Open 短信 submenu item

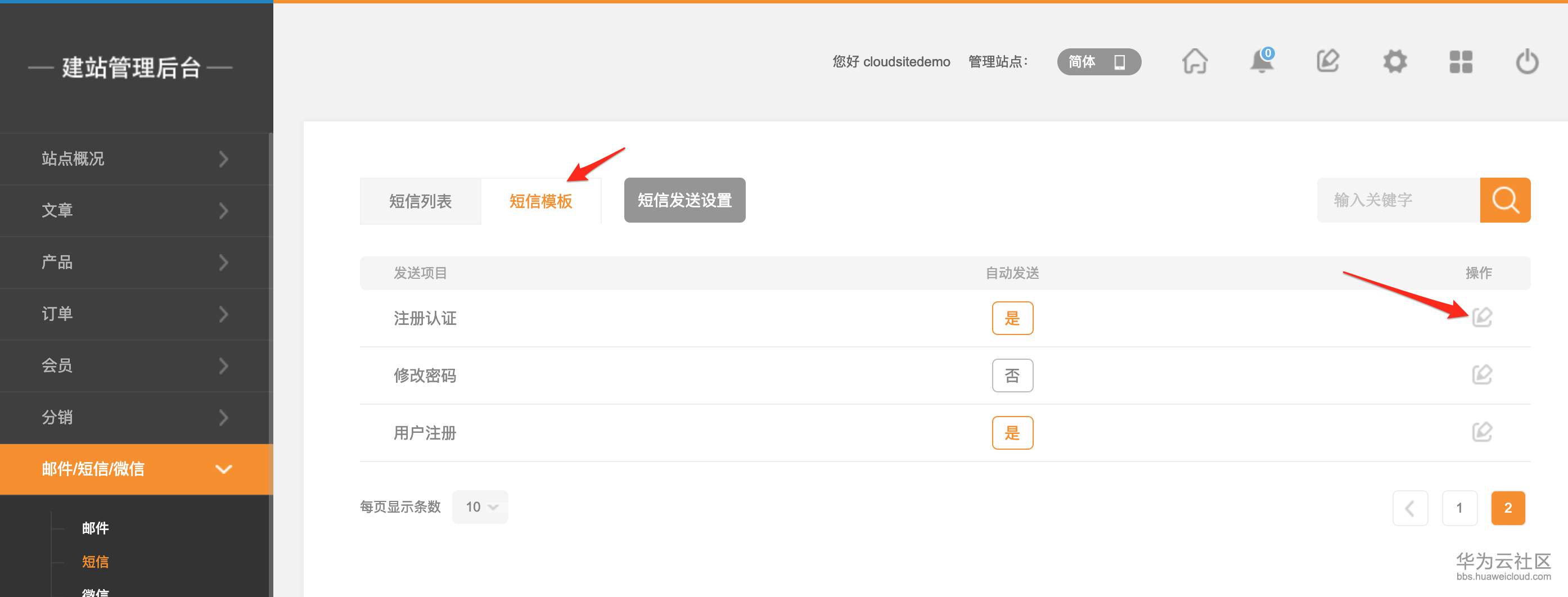coord(96,562)
